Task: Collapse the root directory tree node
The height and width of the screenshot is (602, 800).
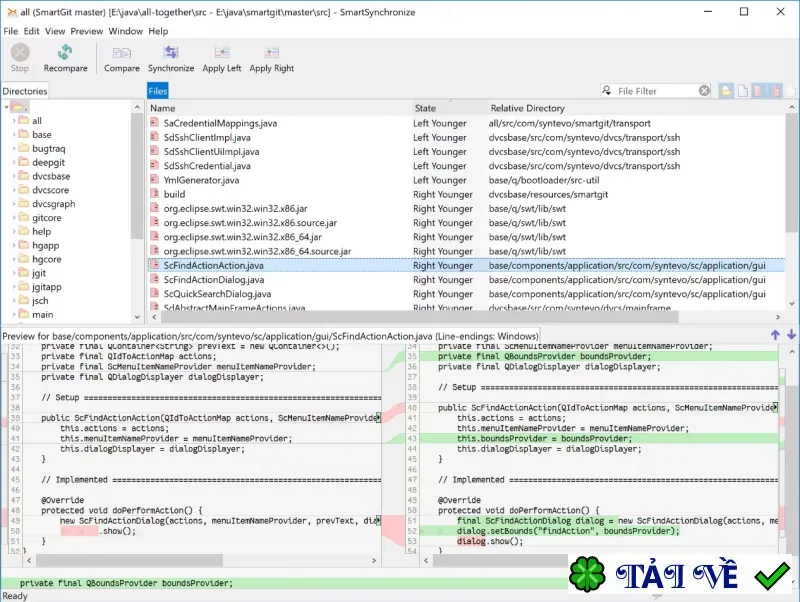Action: tap(6, 107)
